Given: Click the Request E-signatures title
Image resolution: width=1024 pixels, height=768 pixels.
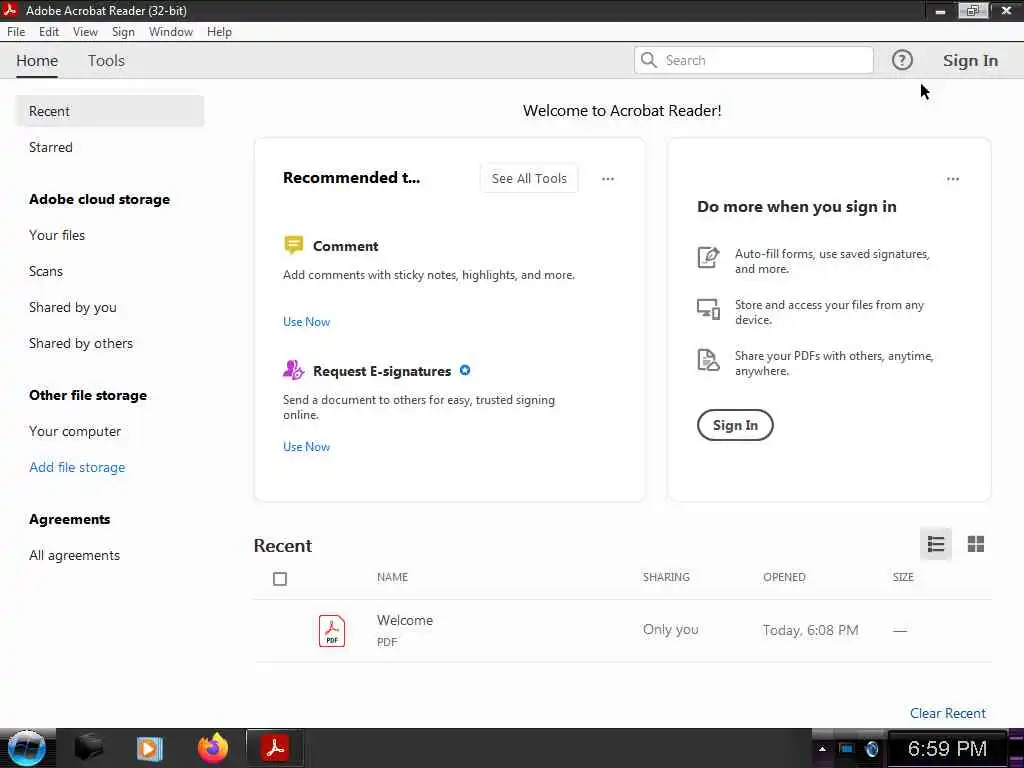Looking at the screenshot, I should pyautogui.click(x=381, y=371).
